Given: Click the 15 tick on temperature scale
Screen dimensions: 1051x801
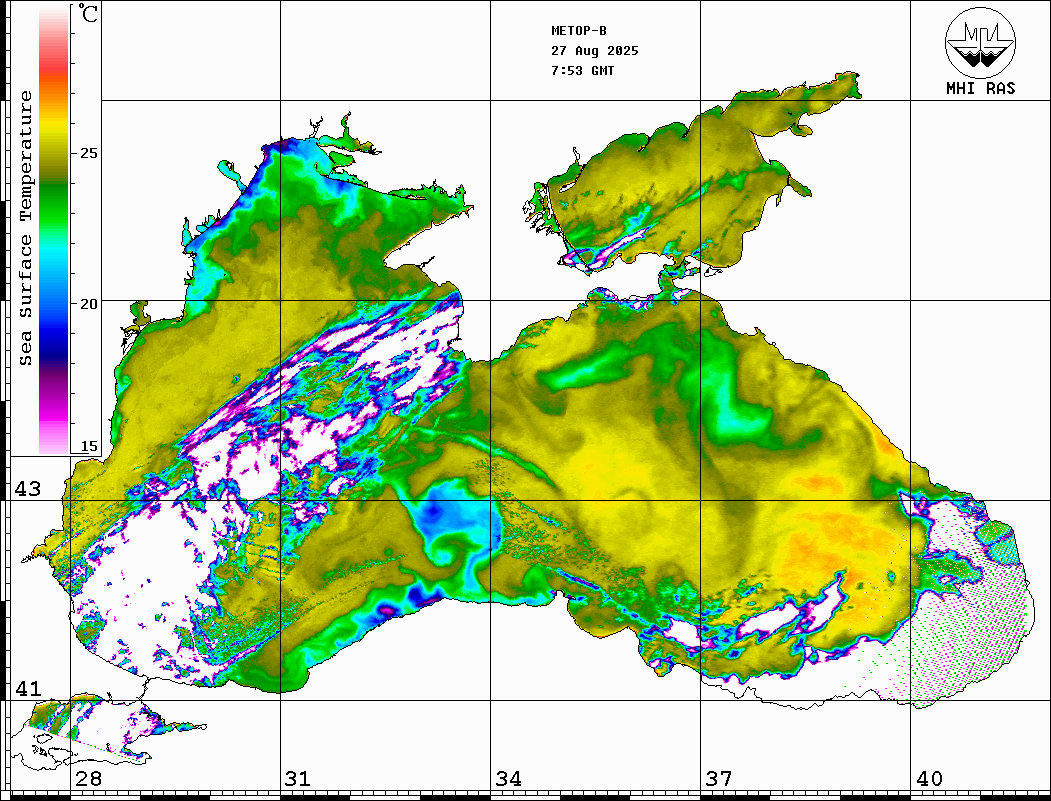Looking at the screenshot, I should (89, 446).
